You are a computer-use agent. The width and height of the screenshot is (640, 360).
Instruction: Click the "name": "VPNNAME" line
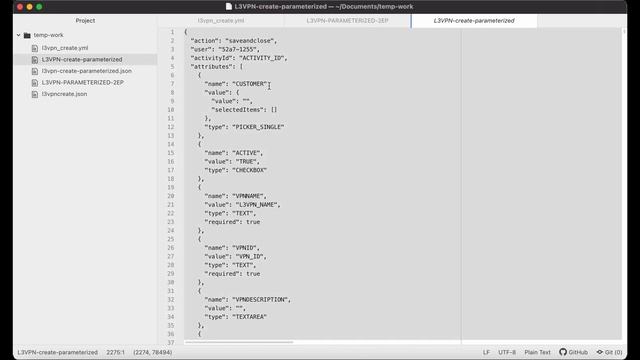[x=236, y=196]
